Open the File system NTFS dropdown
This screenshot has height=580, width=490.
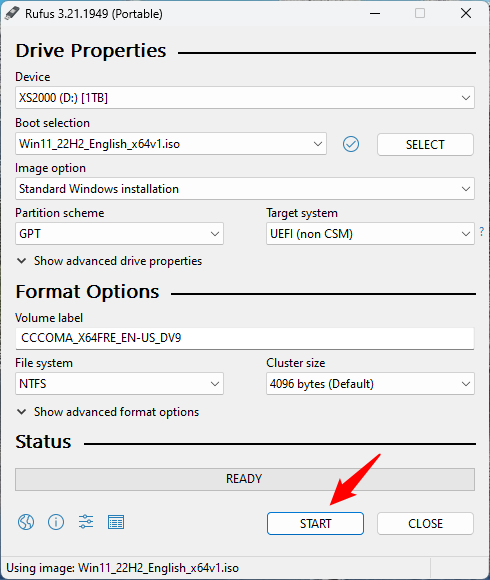tap(119, 384)
